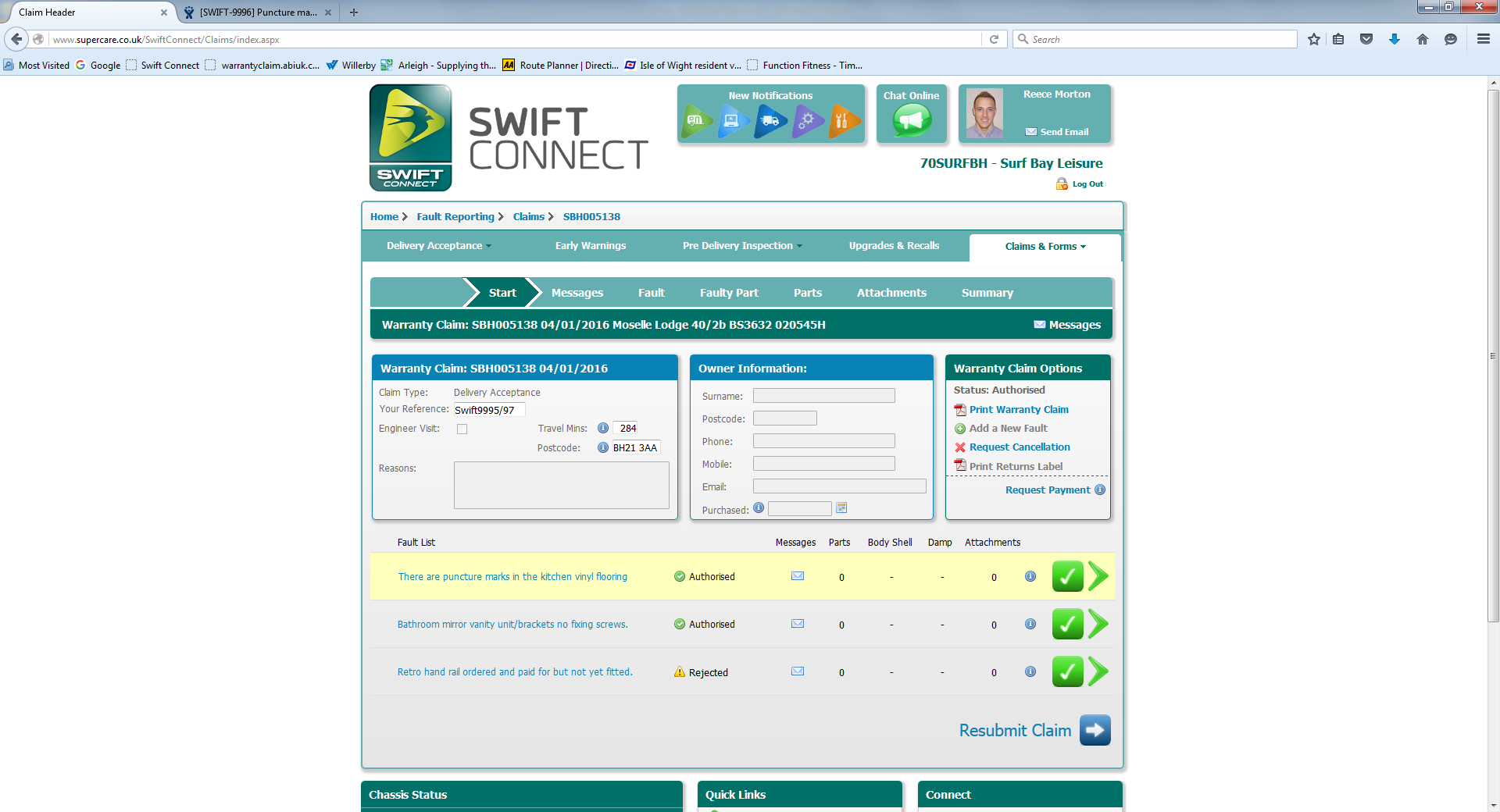
Task: Click Request Cancellation link
Action: [1020, 447]
